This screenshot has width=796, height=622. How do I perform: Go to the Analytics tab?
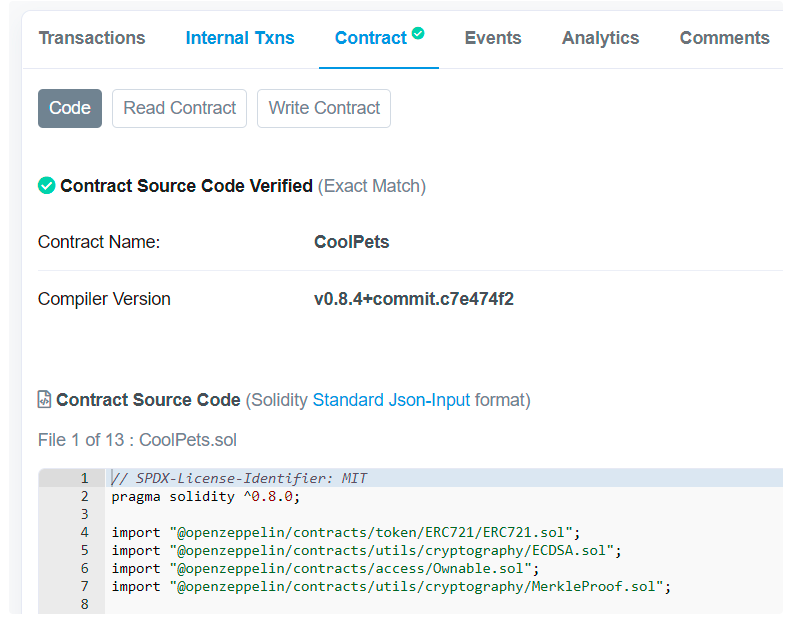point(601,38)
